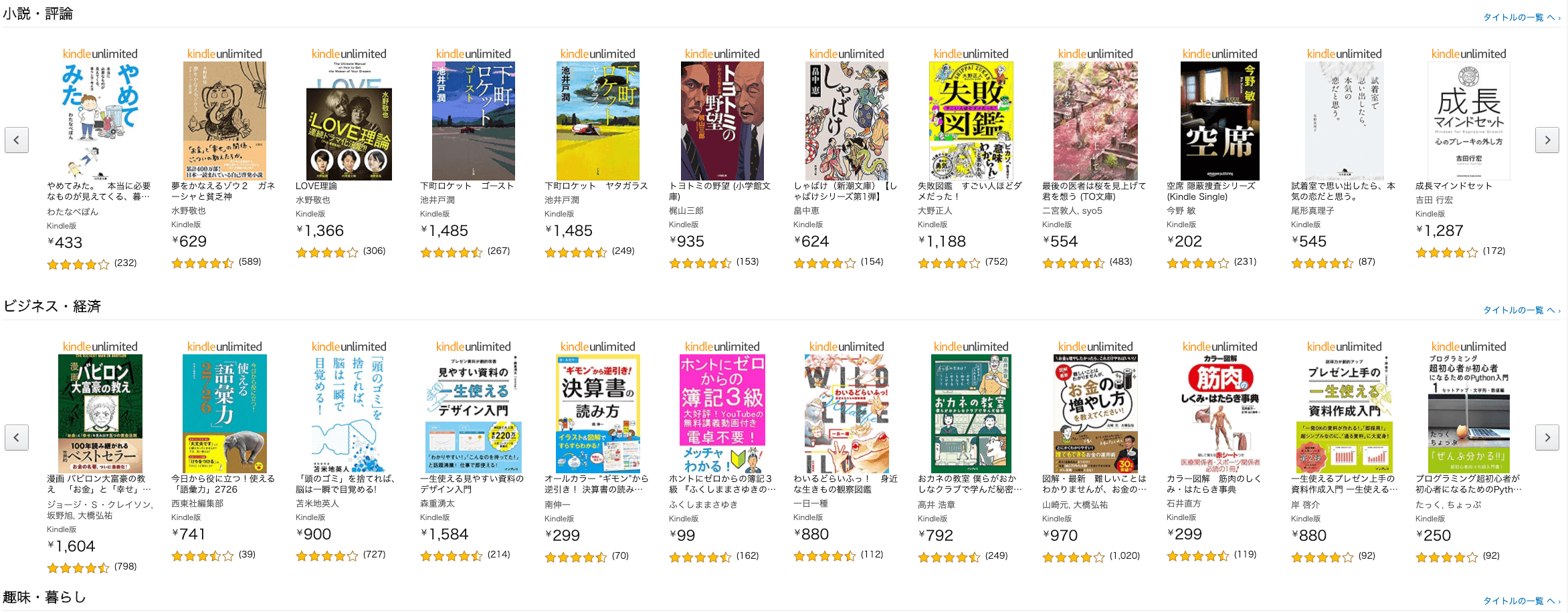1568x613 pixels.
Task: Open 下町ロケット ゴースト book cover
Action: (474, 121)
